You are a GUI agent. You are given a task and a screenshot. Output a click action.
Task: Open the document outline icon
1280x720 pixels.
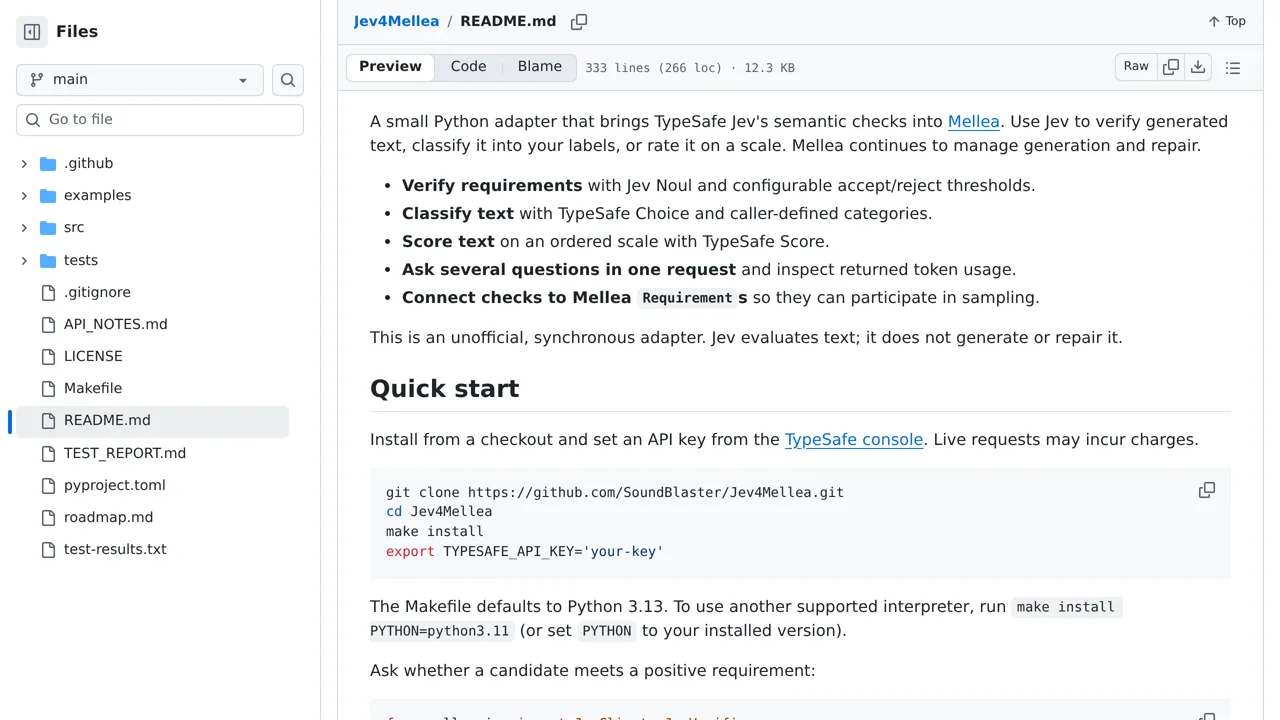pos(1233,68)
